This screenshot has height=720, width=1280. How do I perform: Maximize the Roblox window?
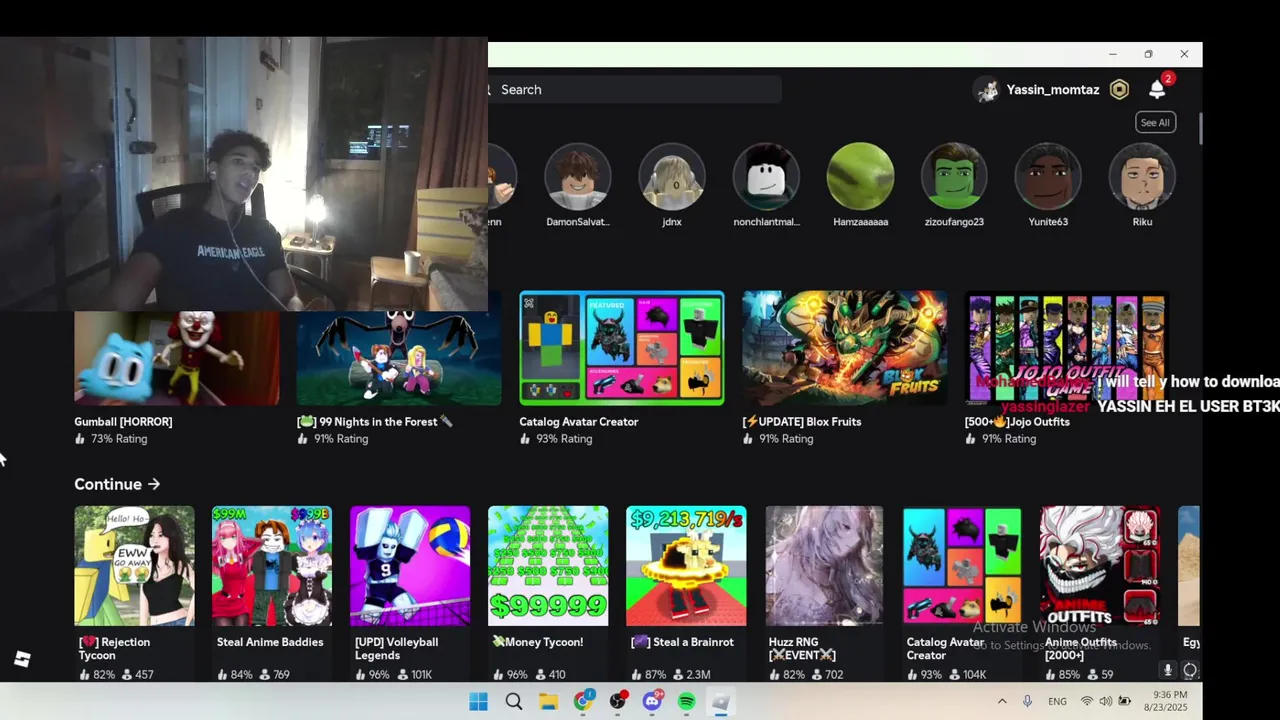coord(1148,54)
